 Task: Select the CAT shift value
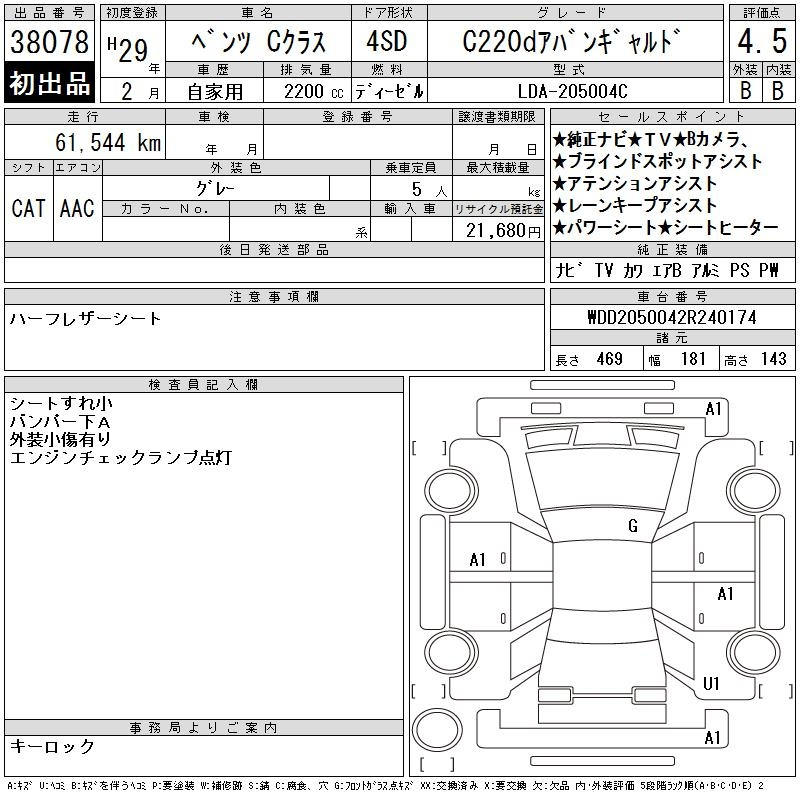pyautogui.click(x=28, y=209)
